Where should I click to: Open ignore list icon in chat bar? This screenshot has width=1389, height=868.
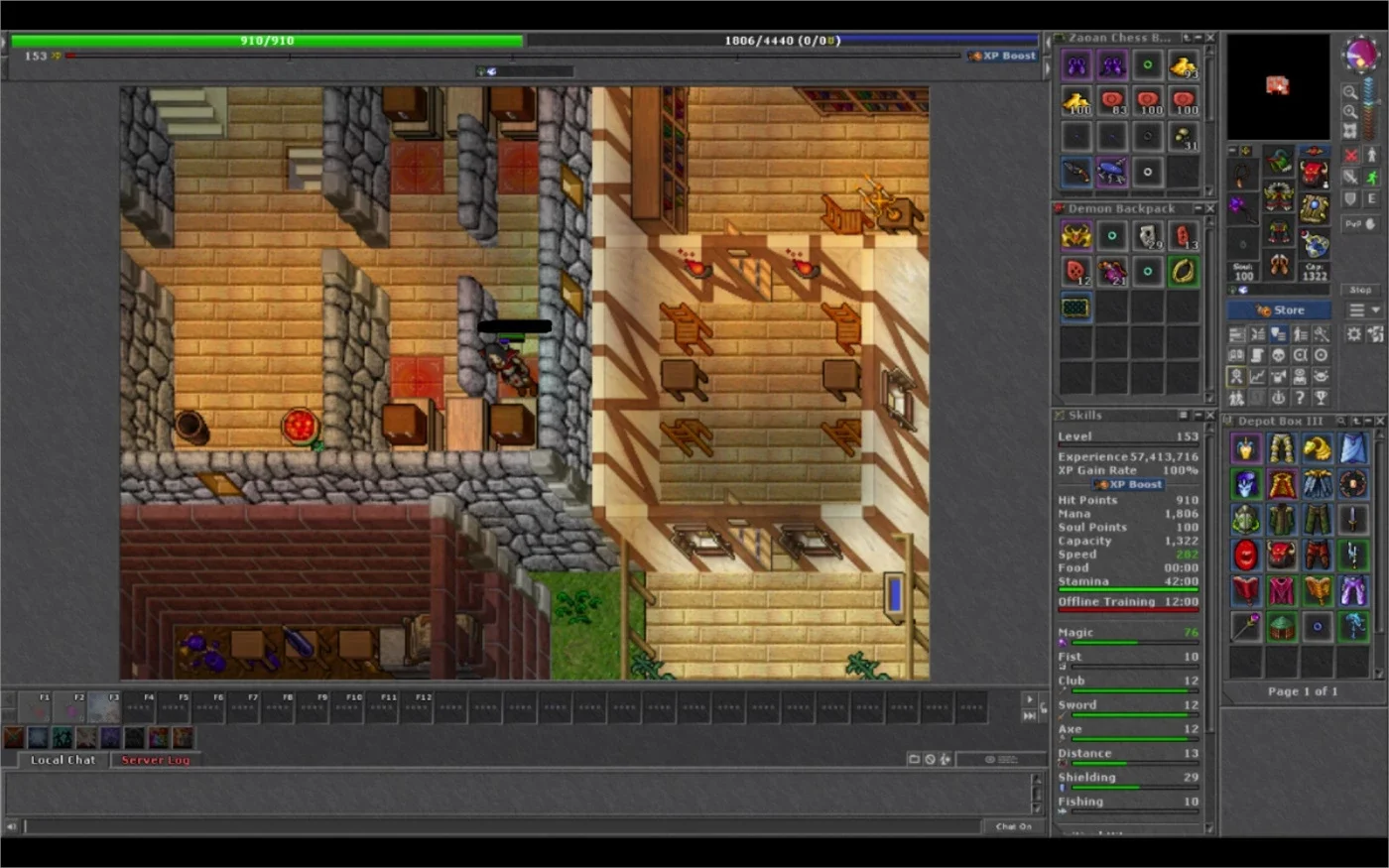930,759
